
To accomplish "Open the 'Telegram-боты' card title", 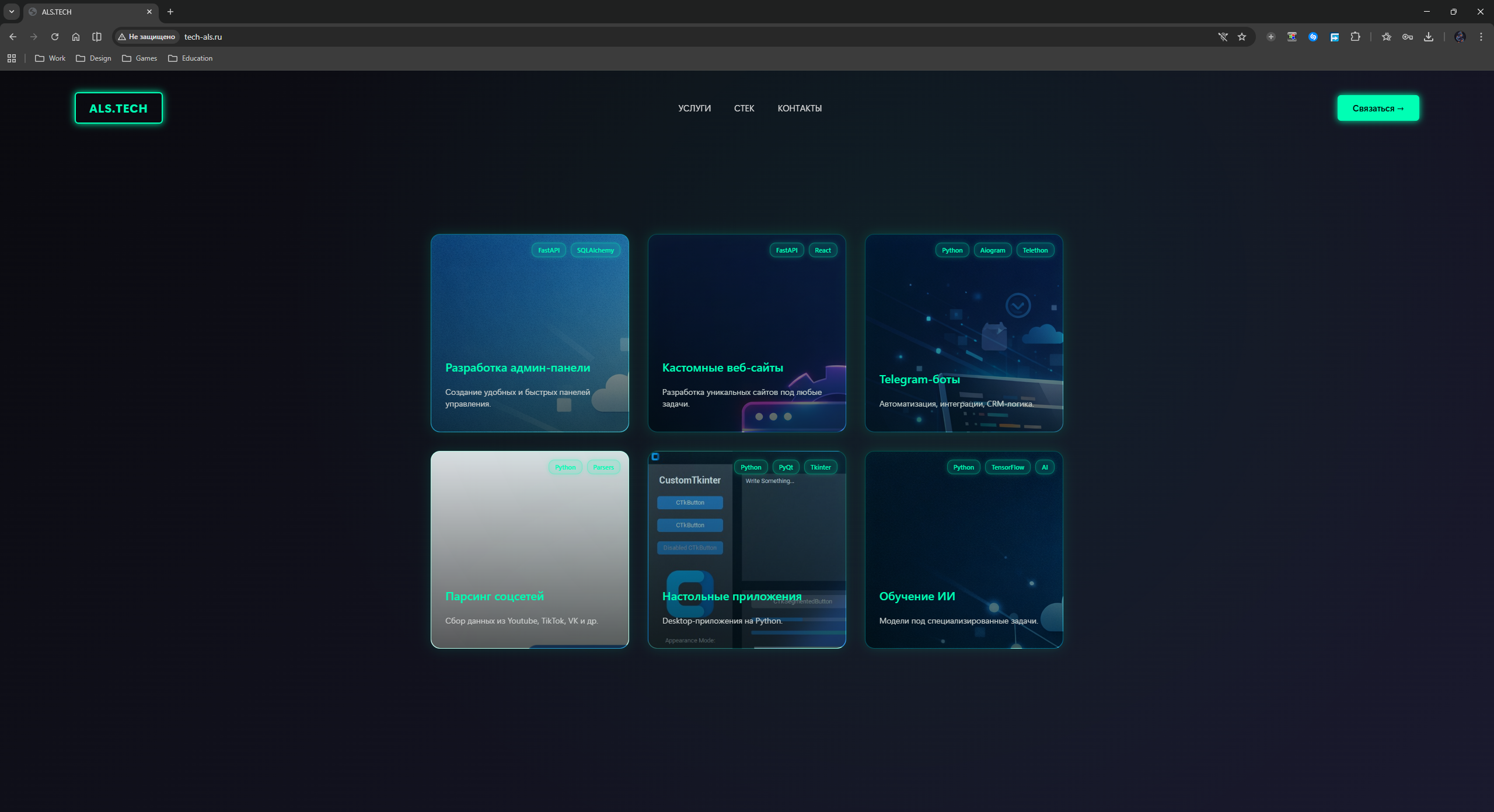I will tap(919, 379).
